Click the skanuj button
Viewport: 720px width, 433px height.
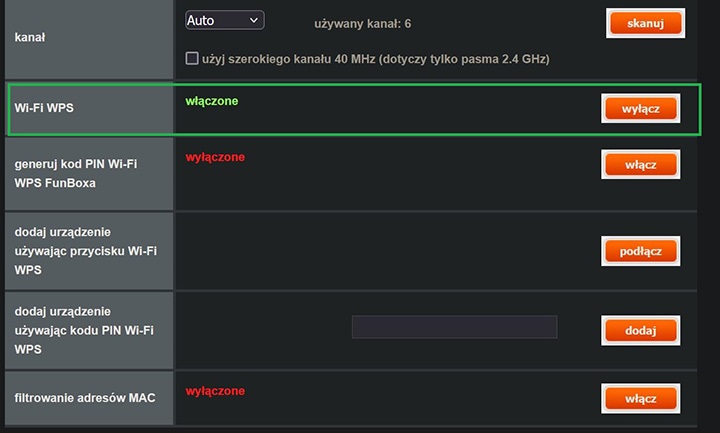pyautogui.click(x=645, y=23)
